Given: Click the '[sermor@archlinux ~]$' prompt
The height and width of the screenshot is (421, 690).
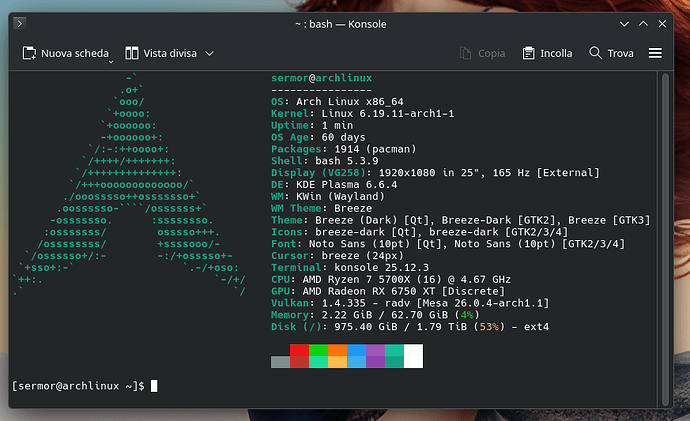Looking at the screenshot, I should click(78, 386).
